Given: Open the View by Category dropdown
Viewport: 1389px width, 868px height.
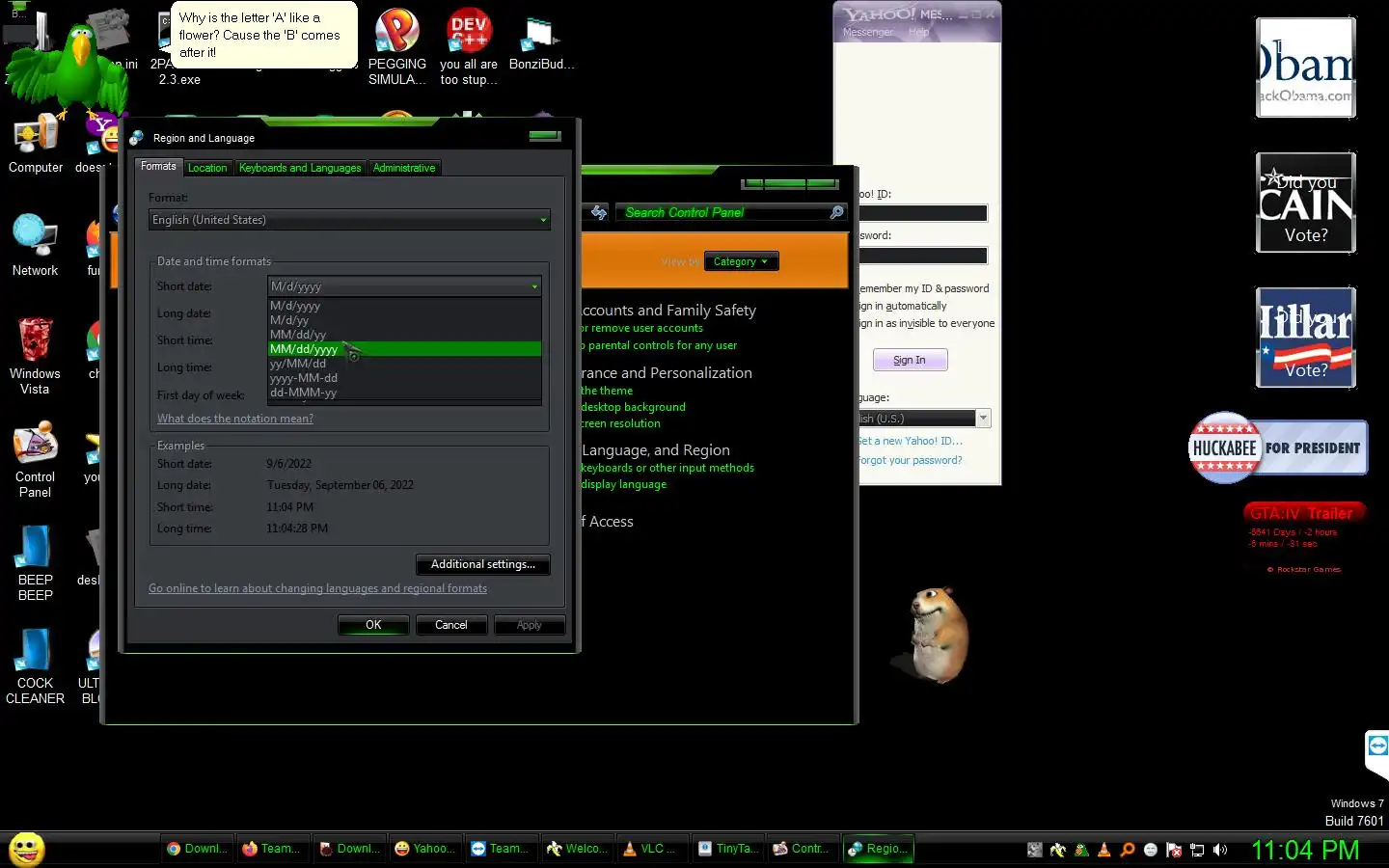Looking at the screenshot, I should coord(741,261).
